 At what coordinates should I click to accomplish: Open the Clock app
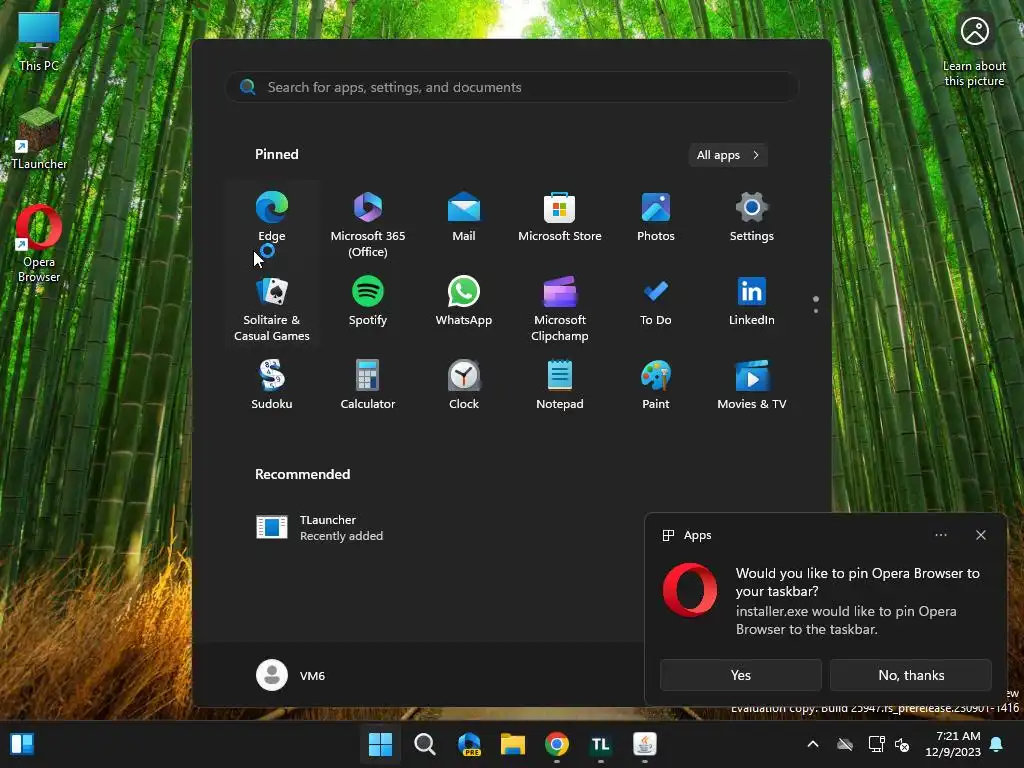point(464,385)
